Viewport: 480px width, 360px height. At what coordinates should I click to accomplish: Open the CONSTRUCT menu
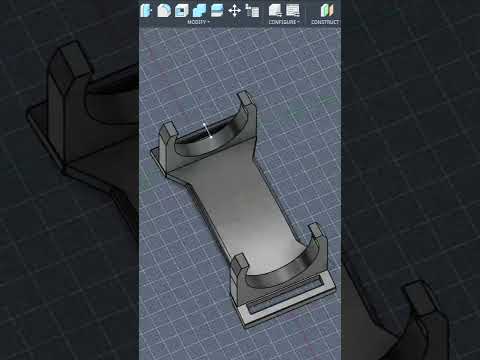pyautogui.click(x=325, y=22)
